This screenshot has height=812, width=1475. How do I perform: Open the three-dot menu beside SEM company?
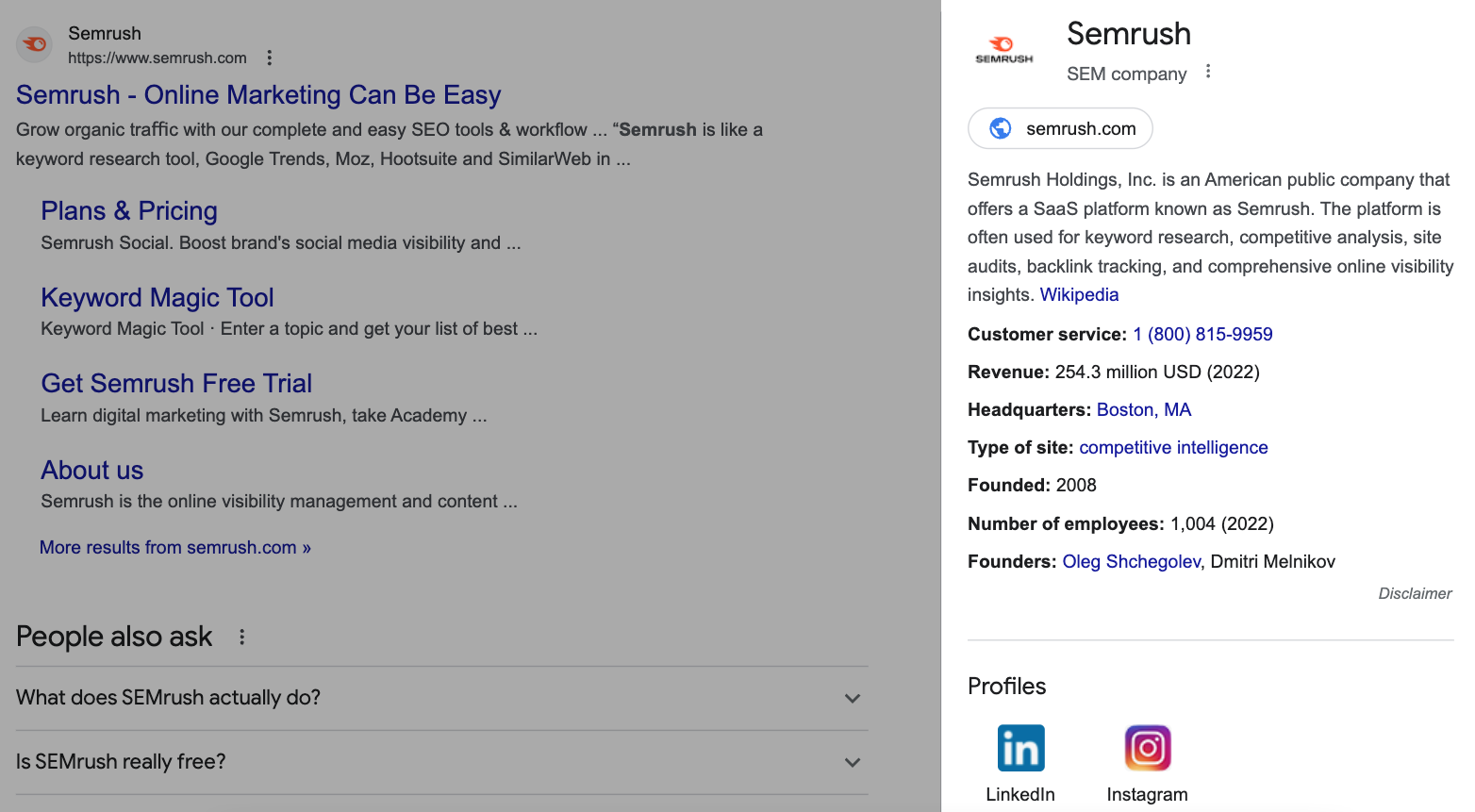pos(1208,72)
